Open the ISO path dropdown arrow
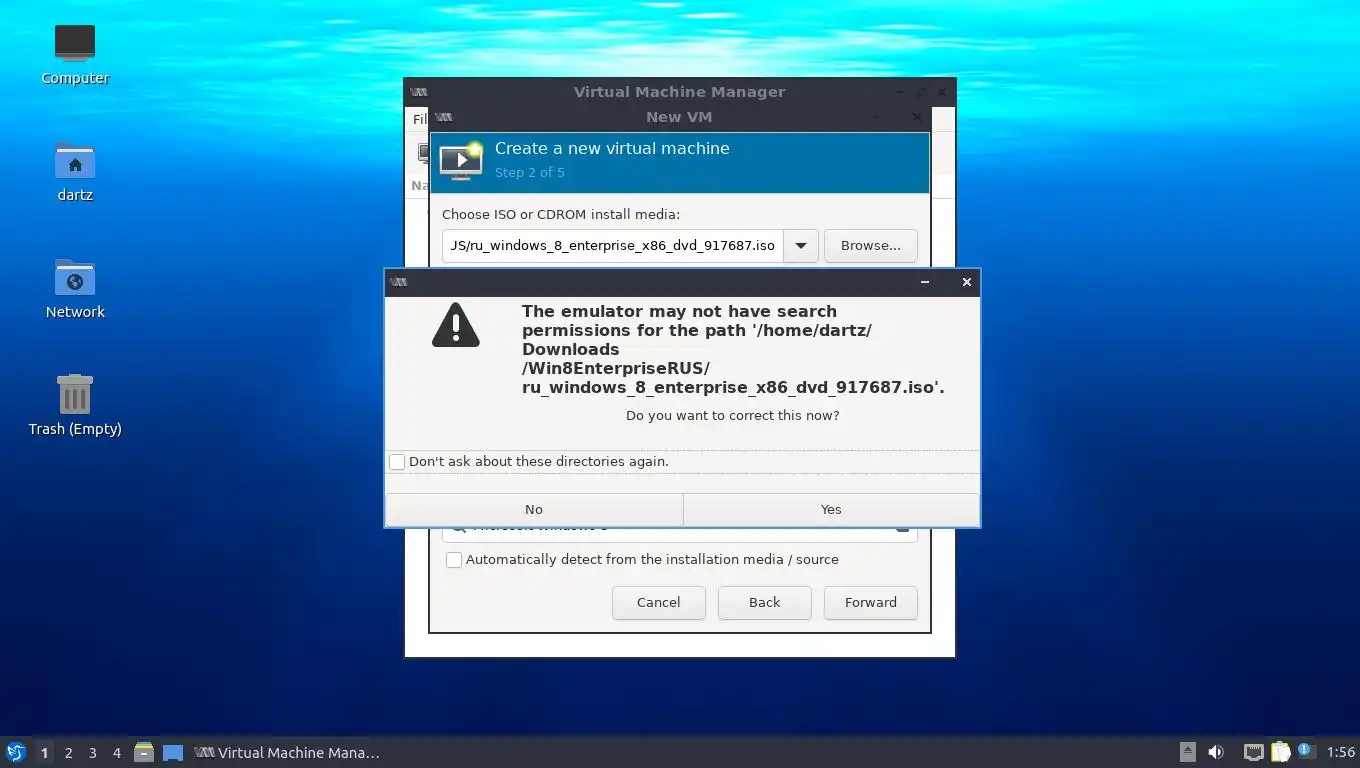1360x768 pixels. (x=801, y=245)
